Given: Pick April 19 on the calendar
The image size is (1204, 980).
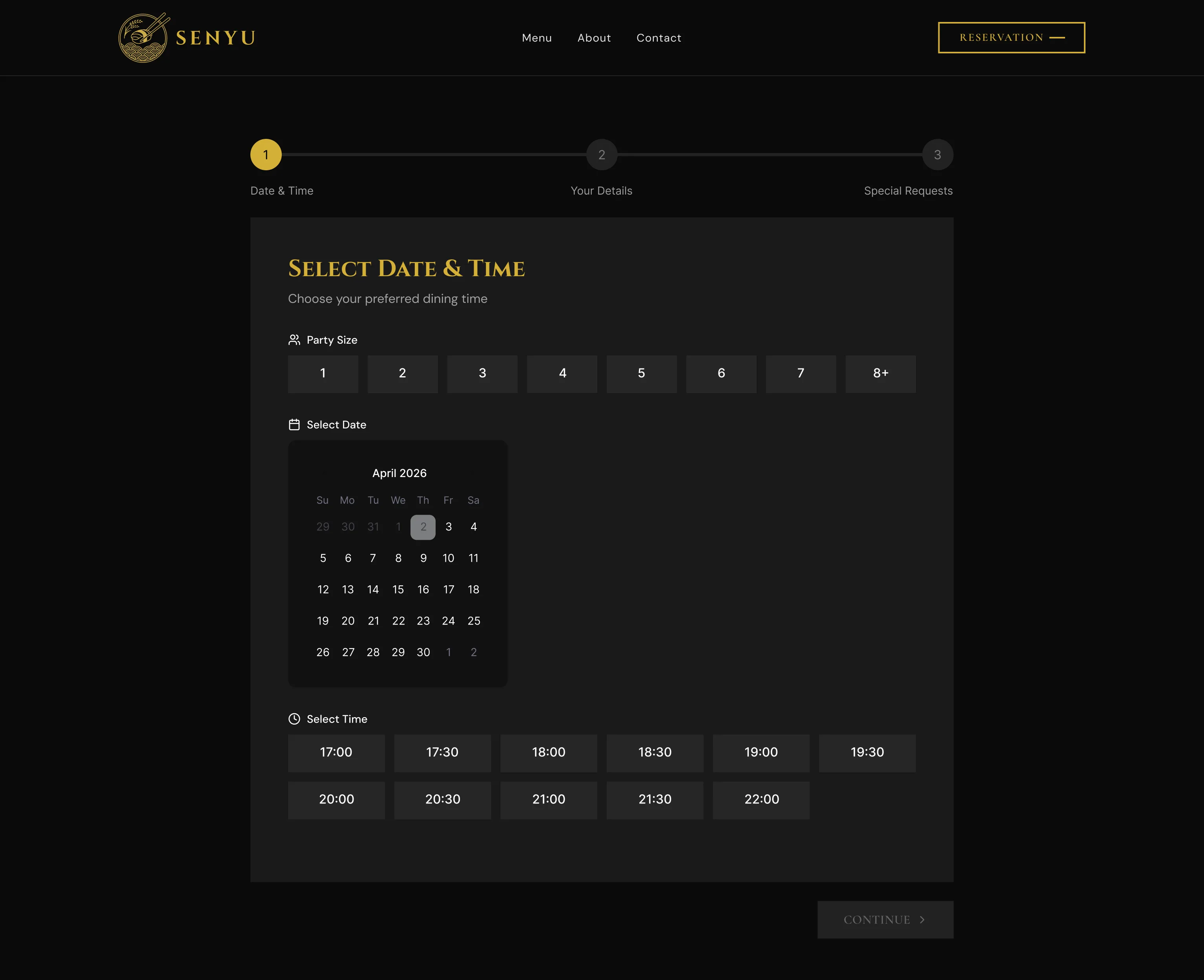Looking at the screenshot, I should (x=323, y=621).
